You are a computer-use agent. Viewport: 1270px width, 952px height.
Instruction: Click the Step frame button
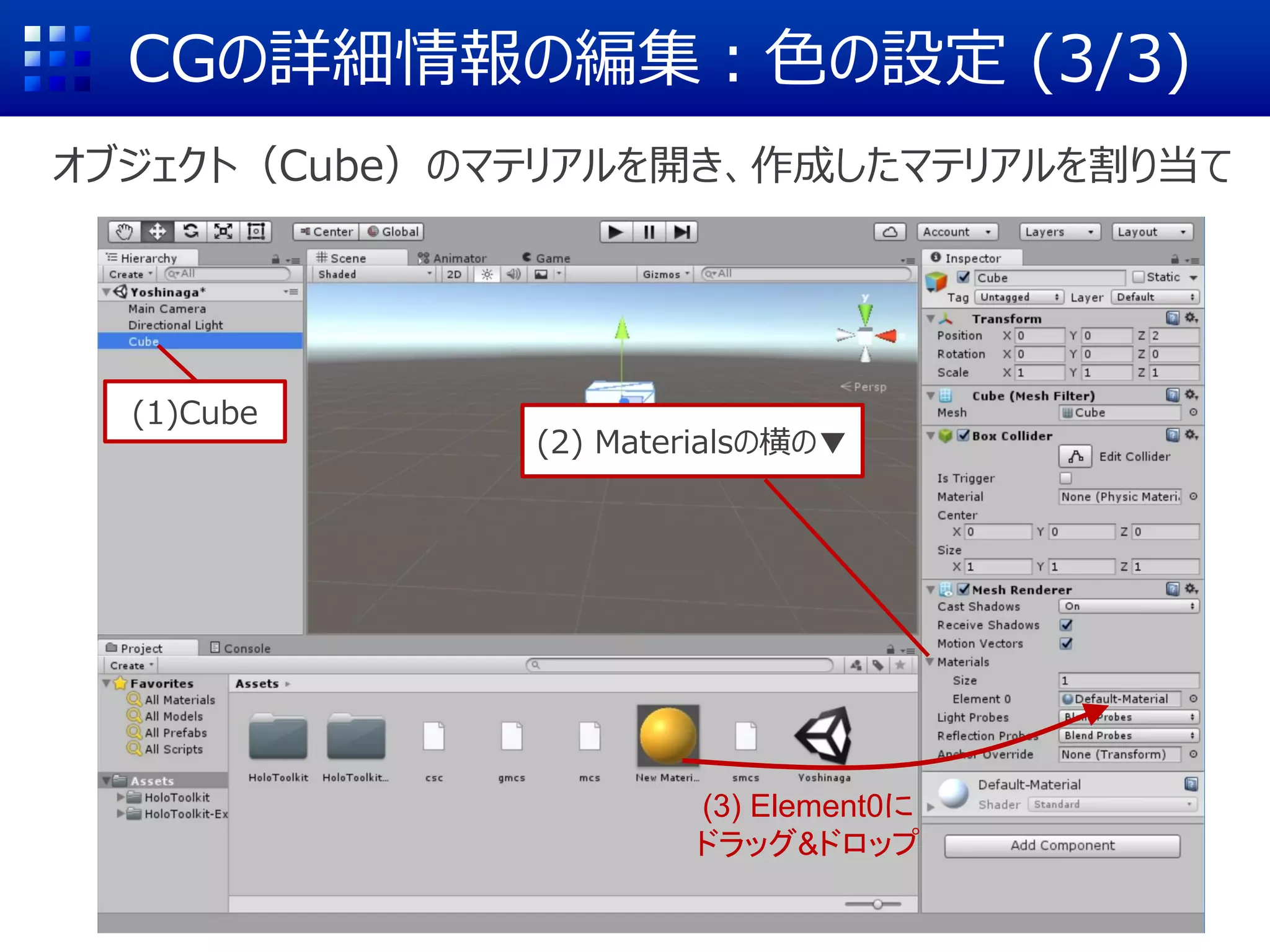click(x=682, y=232)
